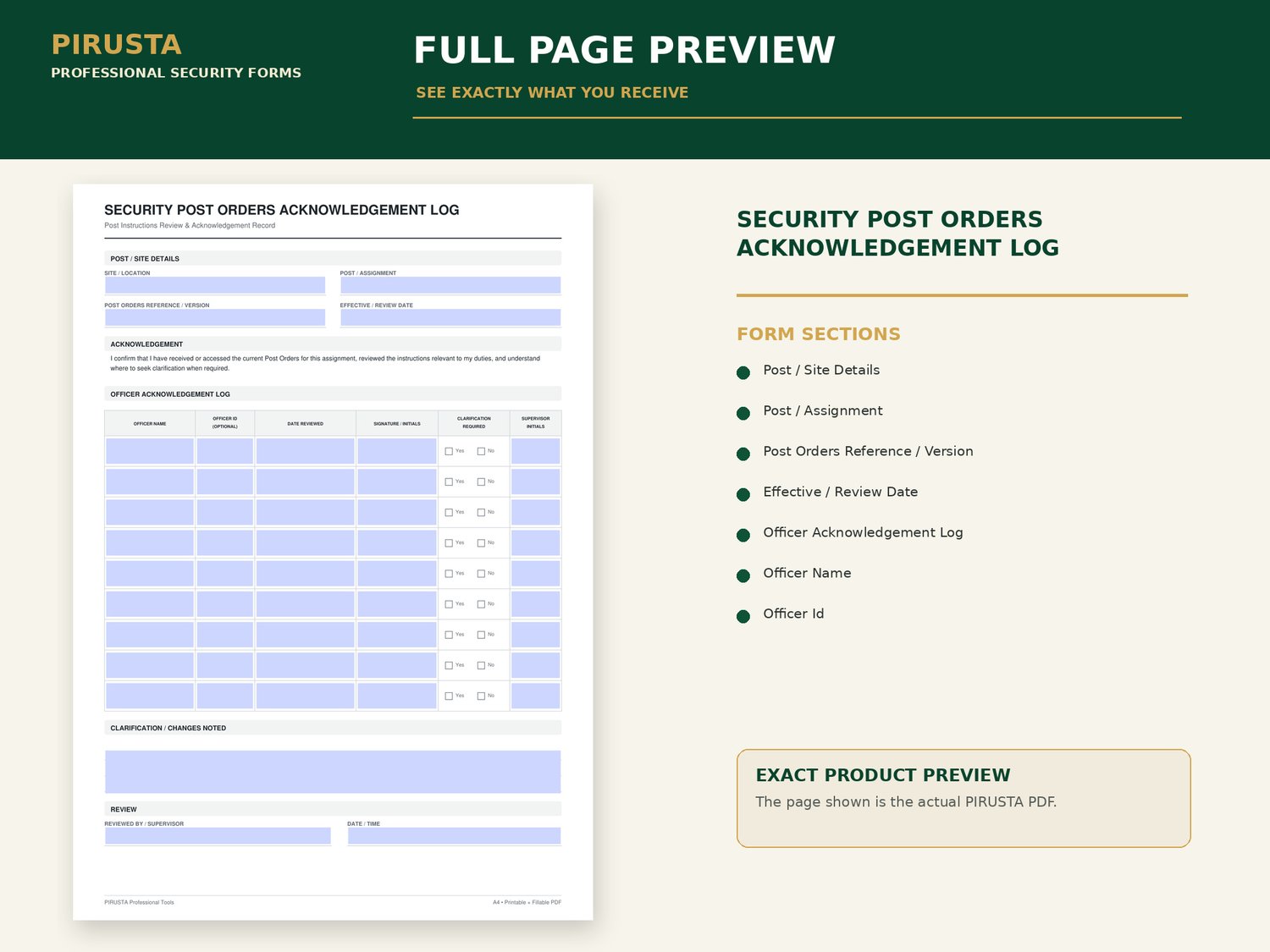Select 'Officer Name' list item
1270x952 pixels.
click(x=807, y=573)
